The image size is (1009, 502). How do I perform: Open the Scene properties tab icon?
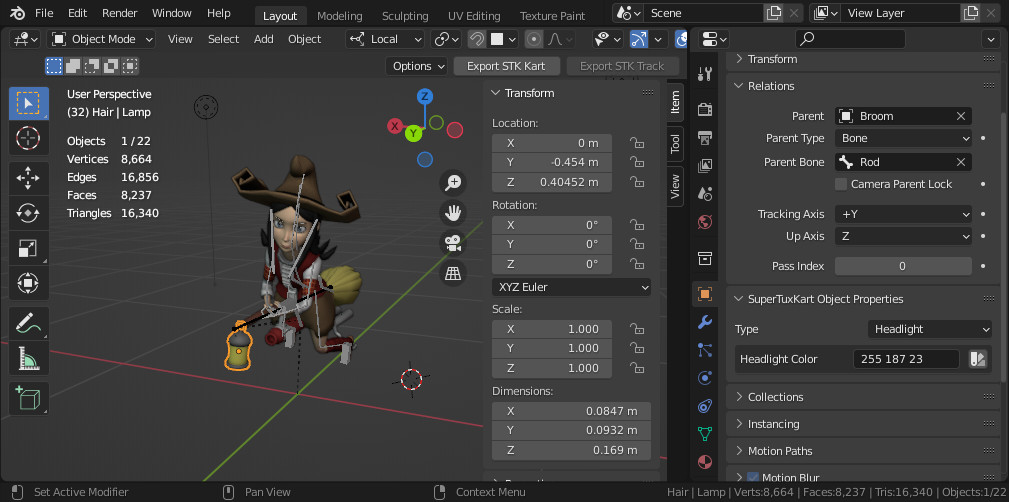click(x=705, y=194)
